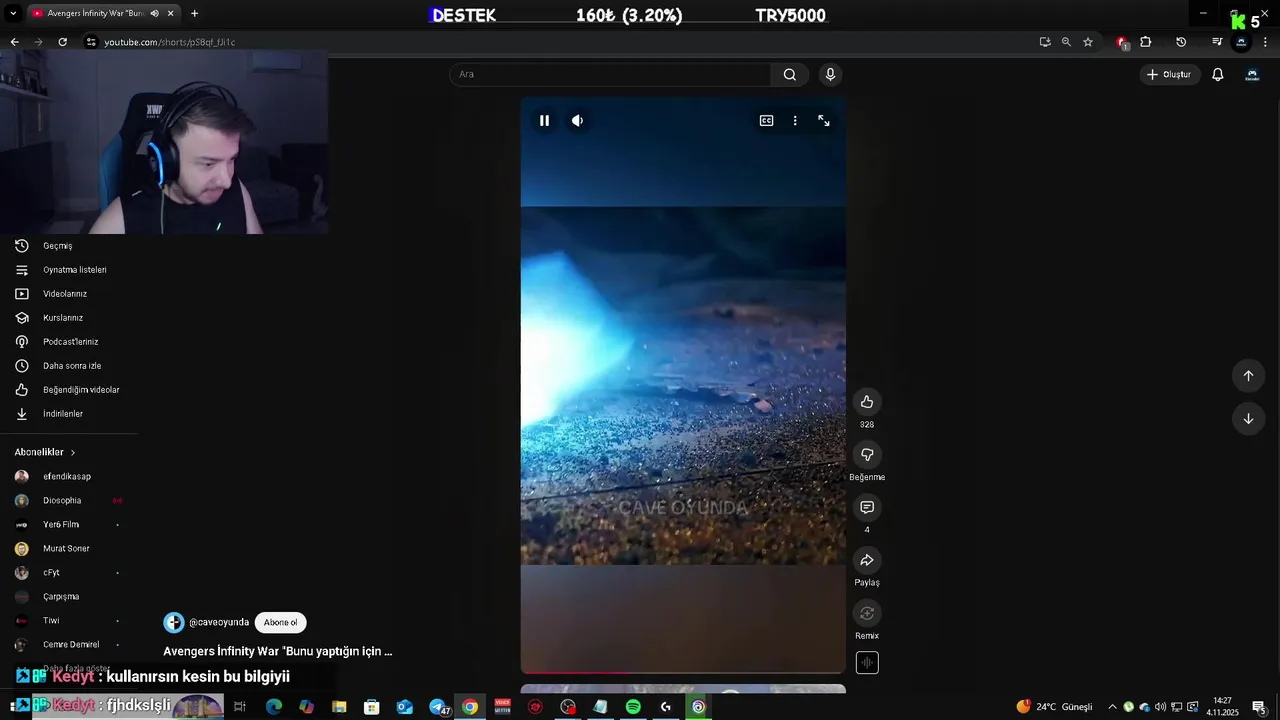Open the zoom magnifier in the address bar
1280x720 pixels.
pos(1066,42)
